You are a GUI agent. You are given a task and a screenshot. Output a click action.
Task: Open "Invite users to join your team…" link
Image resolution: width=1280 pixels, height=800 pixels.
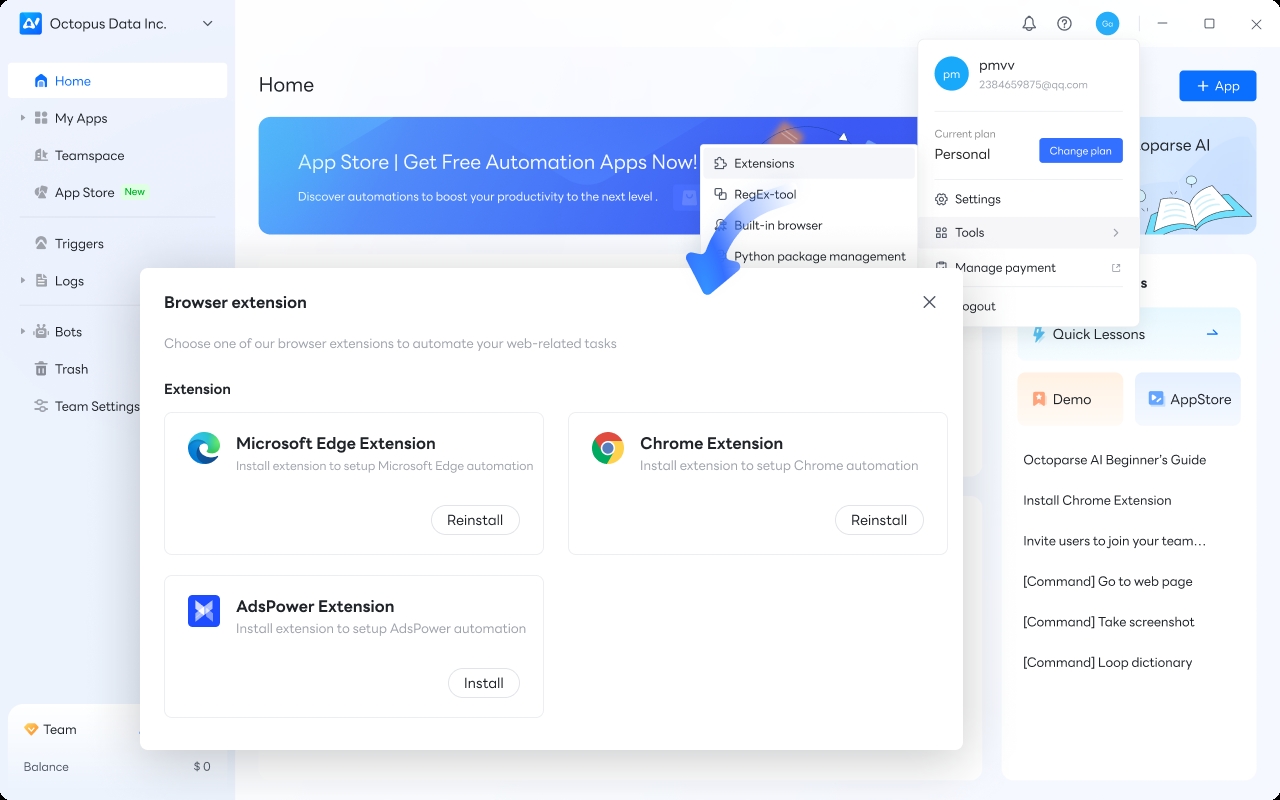tap(1115, 541)
